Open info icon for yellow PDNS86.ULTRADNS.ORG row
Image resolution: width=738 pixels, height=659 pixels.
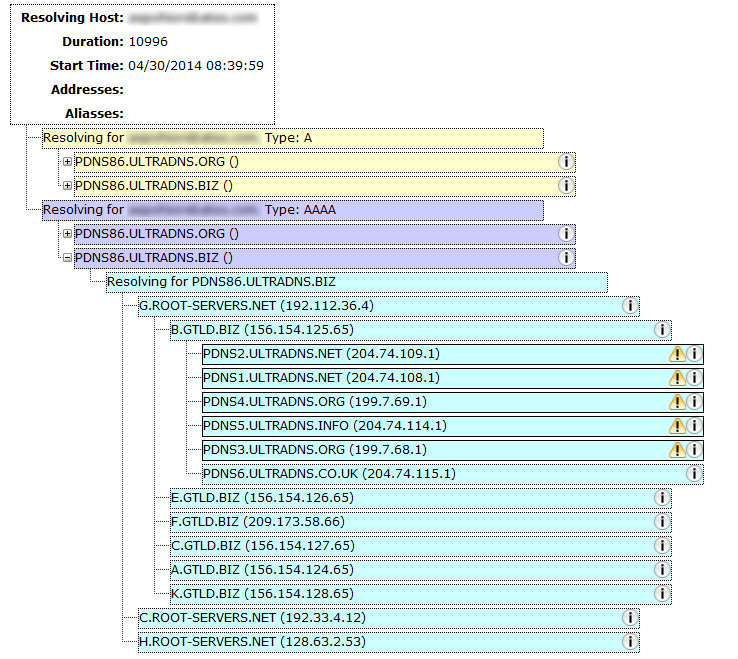click(566, 161)
